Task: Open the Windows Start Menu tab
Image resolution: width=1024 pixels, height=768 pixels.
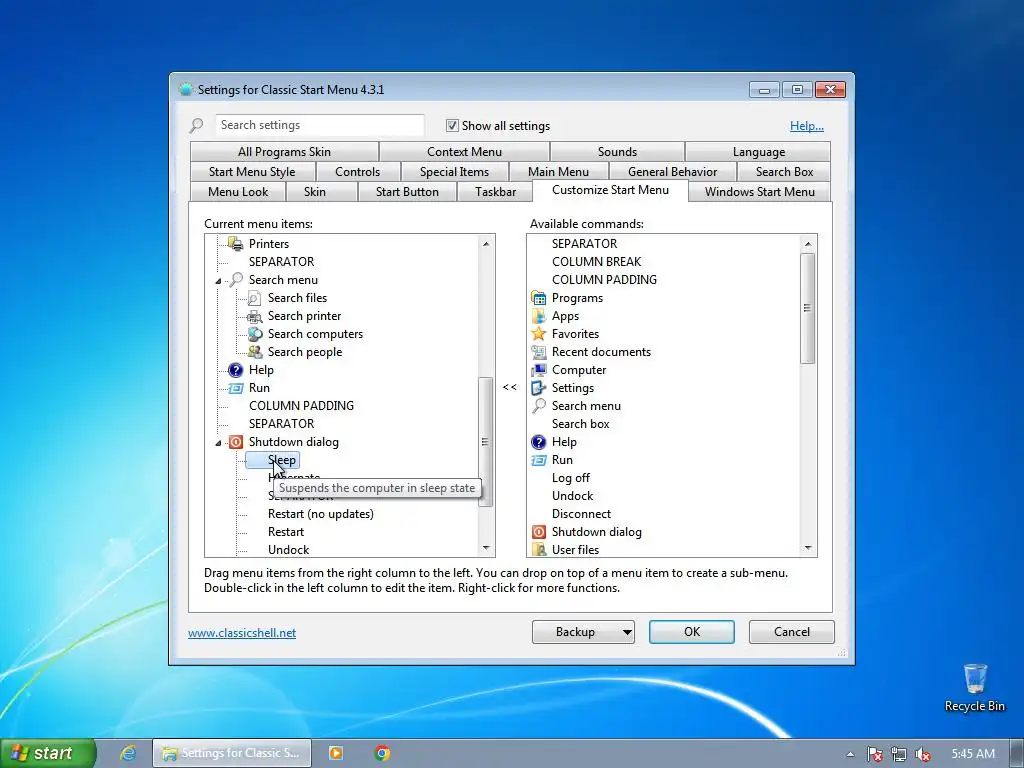Action: pos(760,192)
